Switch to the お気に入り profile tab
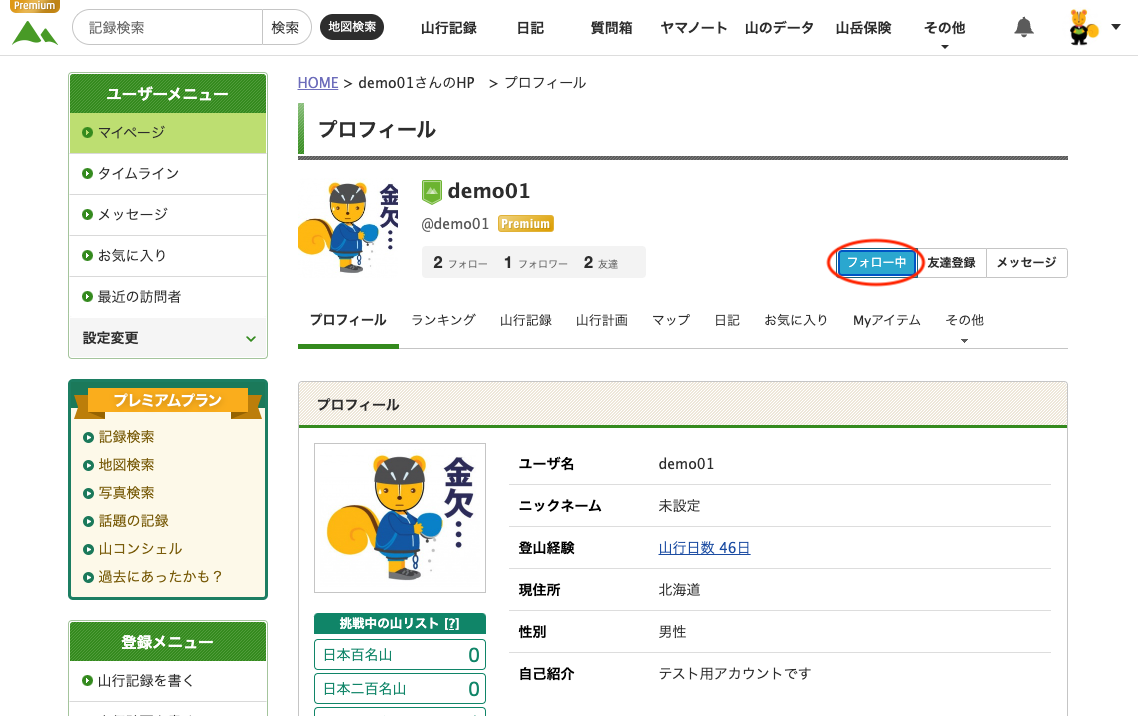1138x716 pixels. (795, 321)
